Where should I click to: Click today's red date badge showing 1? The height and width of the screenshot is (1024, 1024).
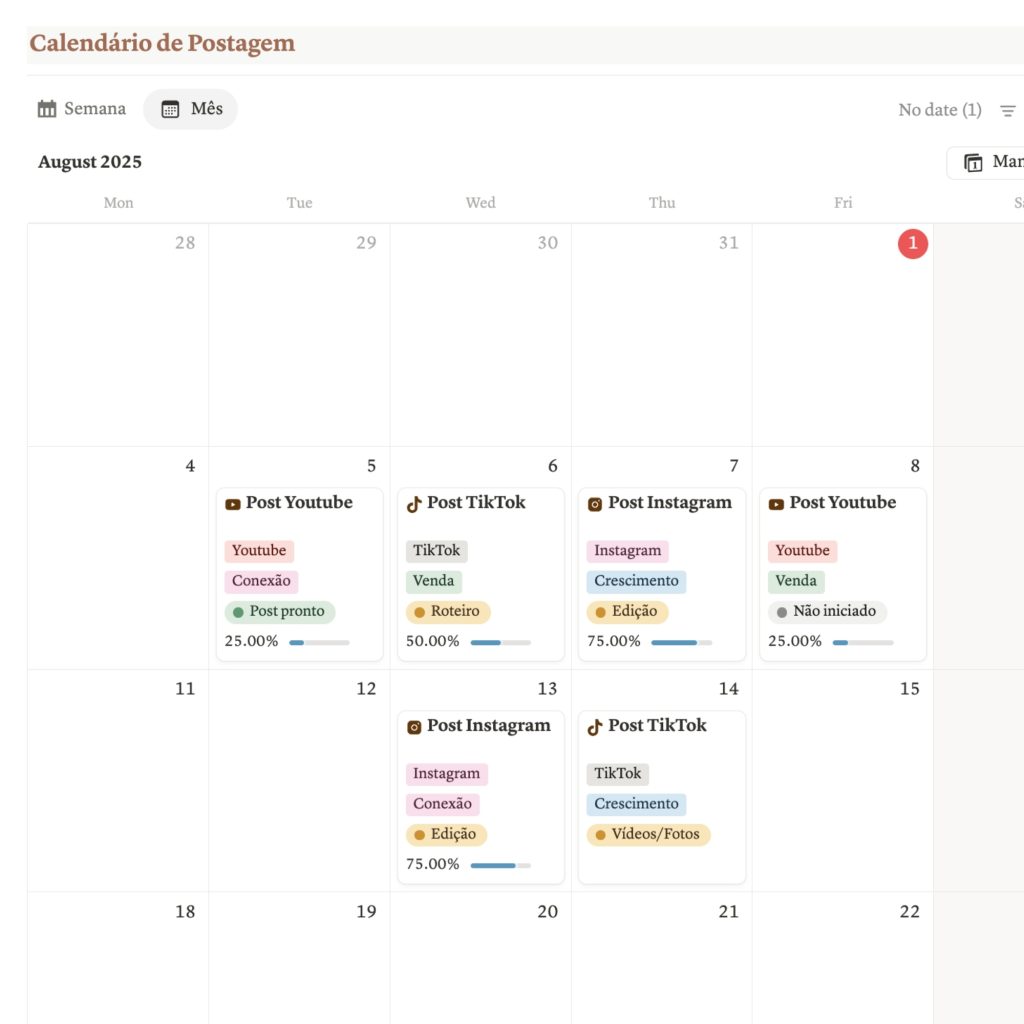912,243
